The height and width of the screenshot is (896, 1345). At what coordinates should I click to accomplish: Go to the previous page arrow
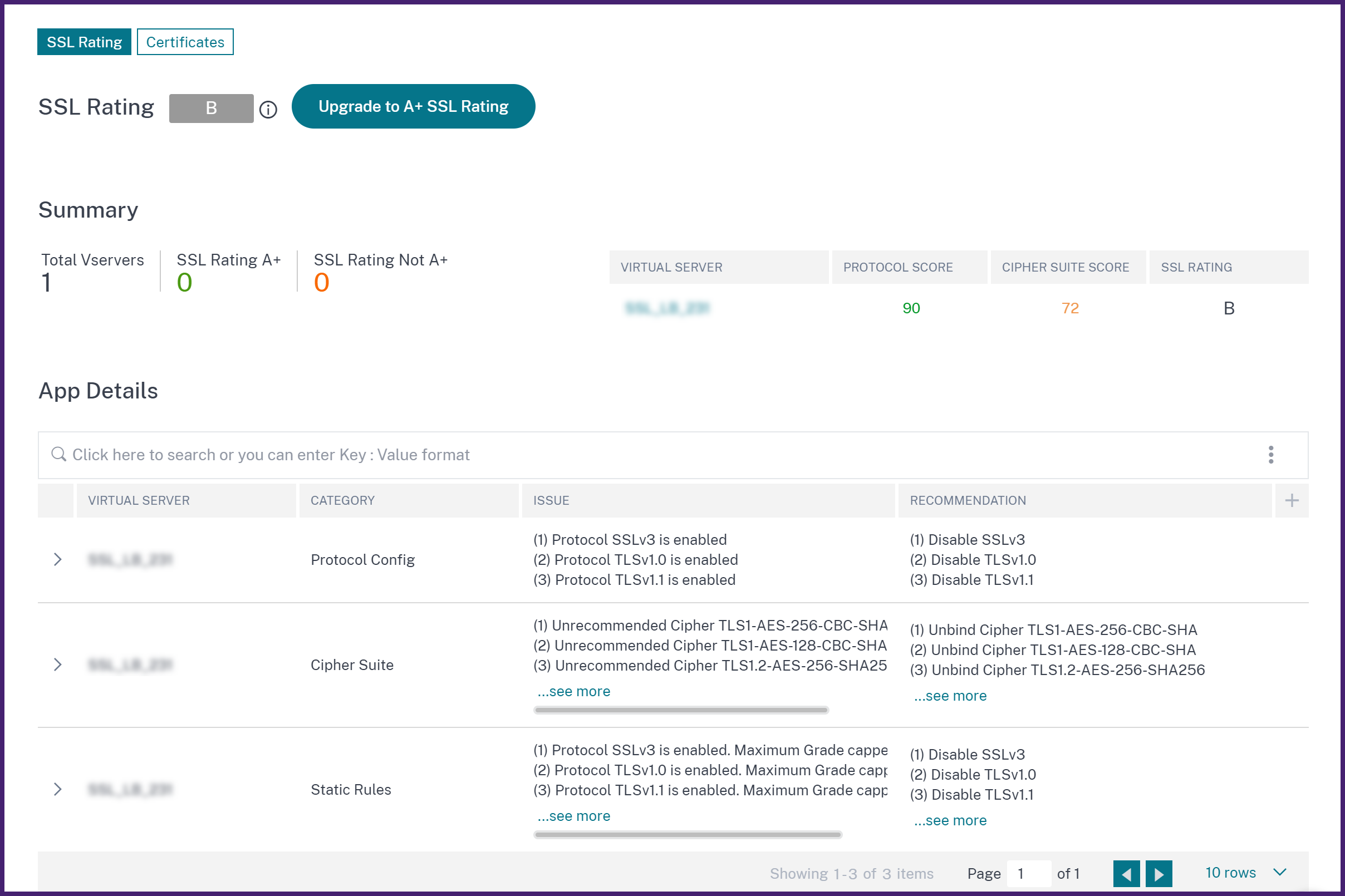pyautogui.click(x=1126, y=874)
